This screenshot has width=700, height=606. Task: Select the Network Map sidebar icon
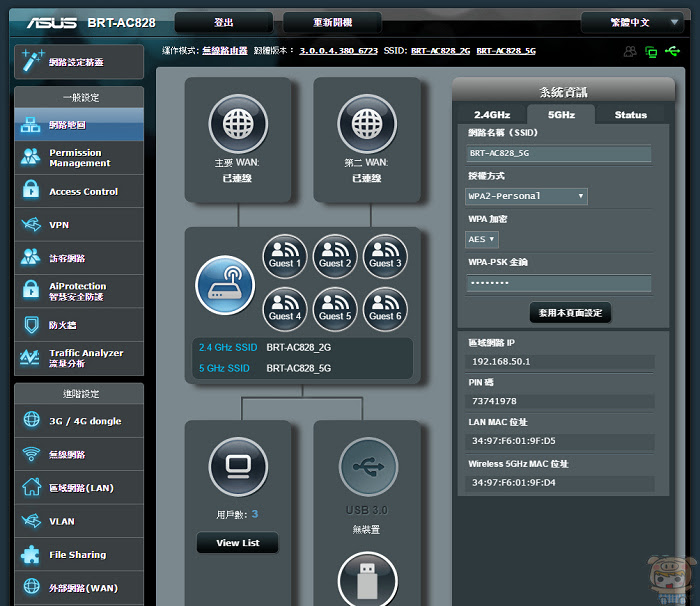tap(30, 125)
